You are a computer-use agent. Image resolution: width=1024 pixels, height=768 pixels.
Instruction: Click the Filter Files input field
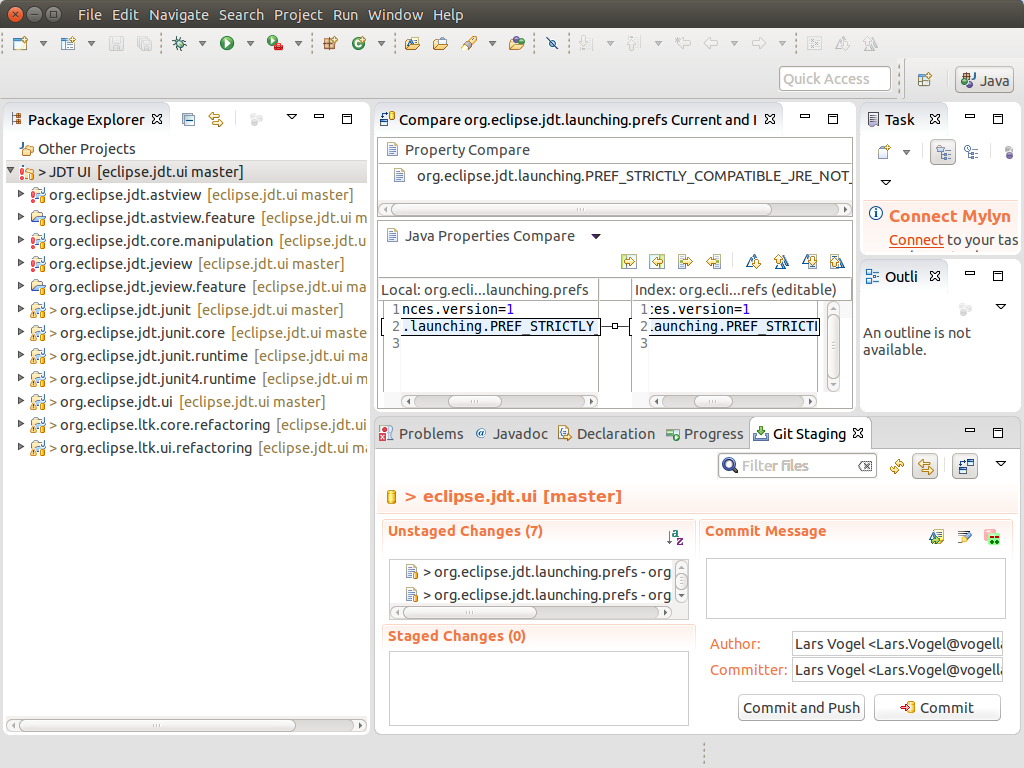pos(797,466)
